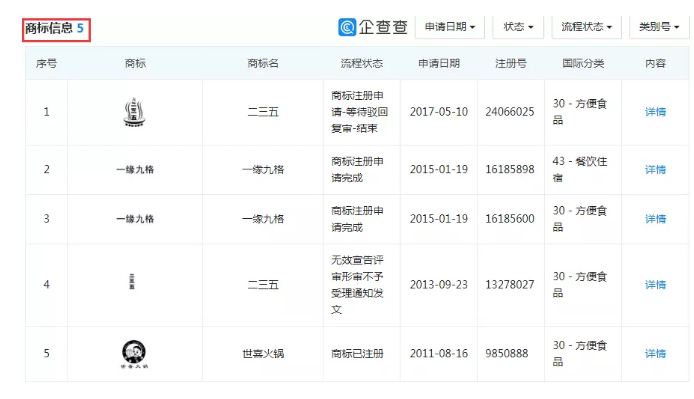Screen dimensions: 694x399
Task: Open 详情 for registration 9850888
Action: point(655,353)
